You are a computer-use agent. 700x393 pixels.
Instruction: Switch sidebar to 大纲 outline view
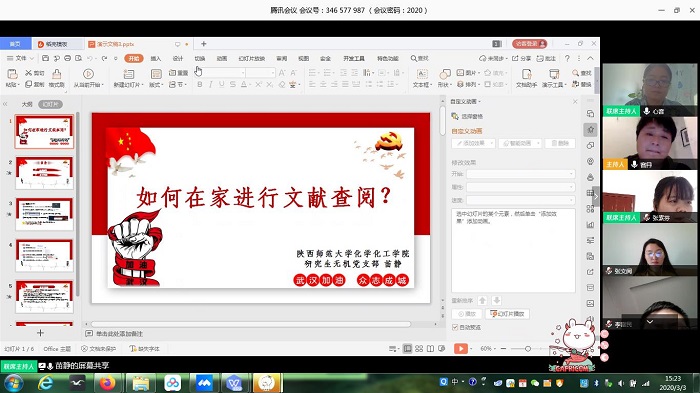pos(27,104)
